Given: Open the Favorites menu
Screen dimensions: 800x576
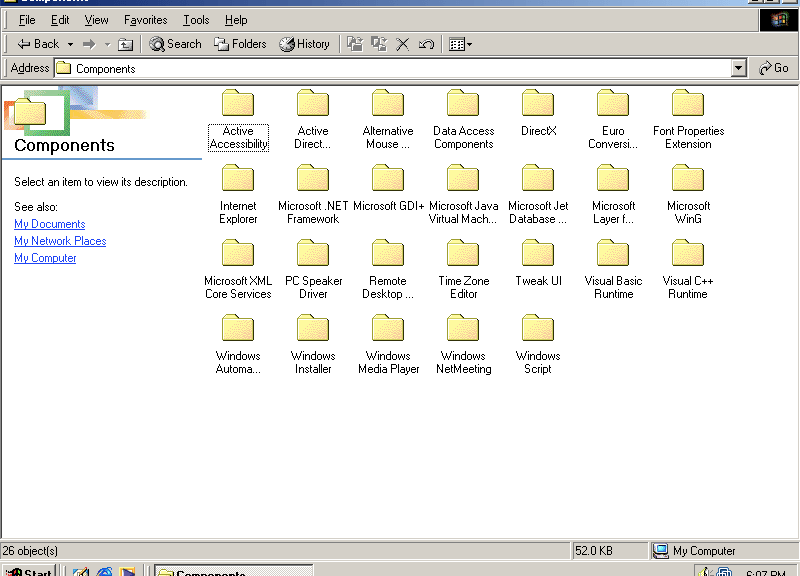Looking at the screenshot, I should point(145,20).
